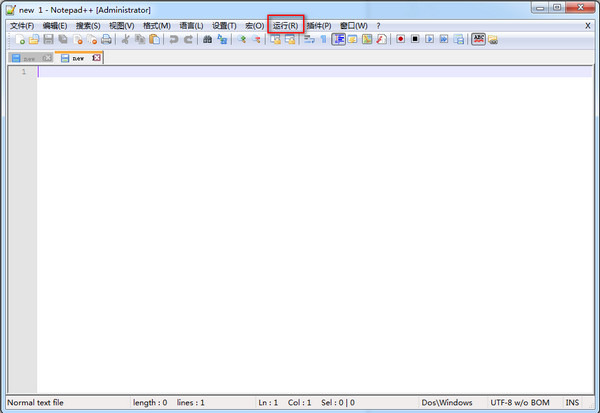Click 'length : 0' in status bar
The image size is (600, 413).
150,403
